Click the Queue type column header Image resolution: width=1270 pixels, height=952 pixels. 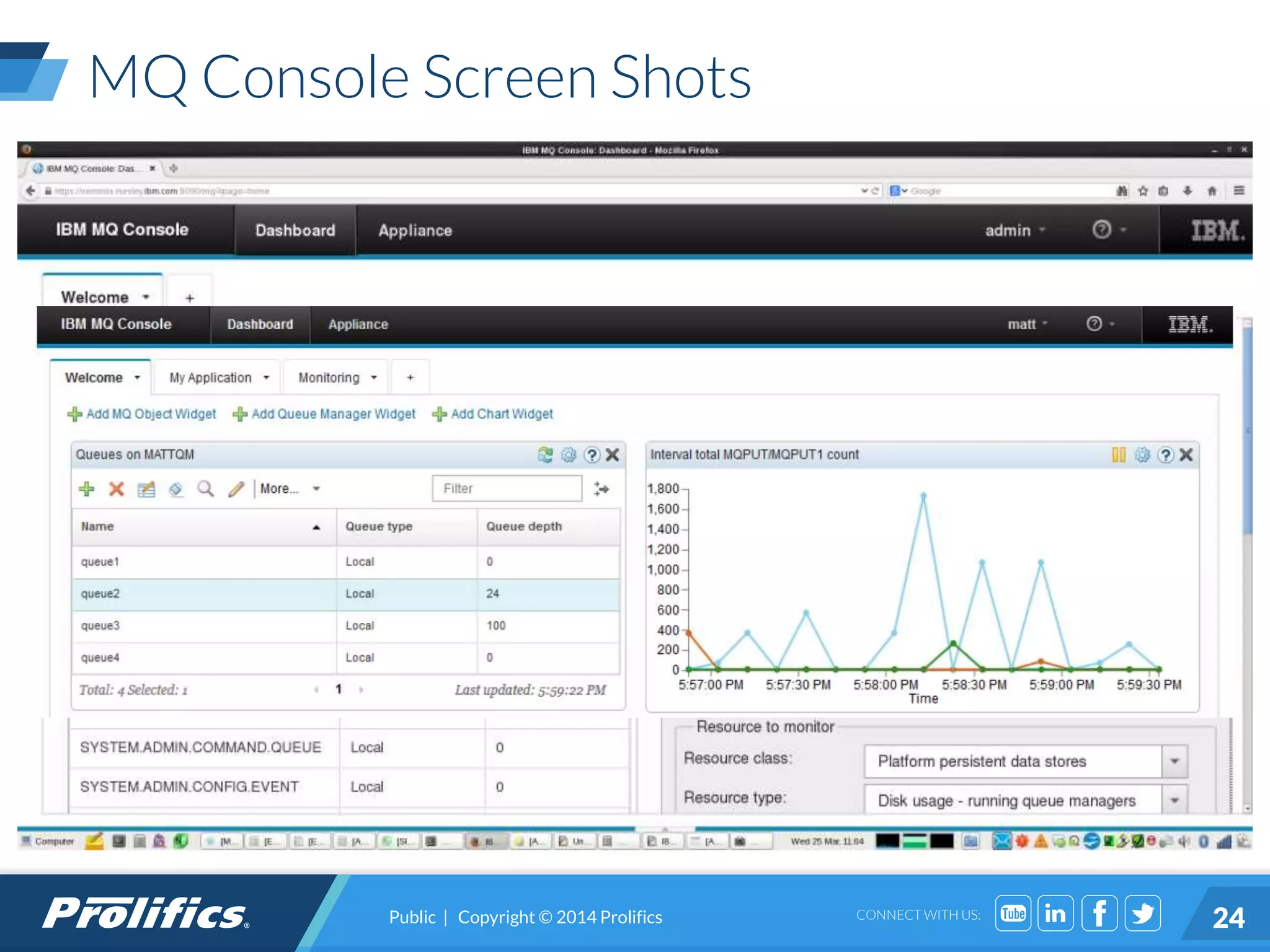tap(407, 527)
